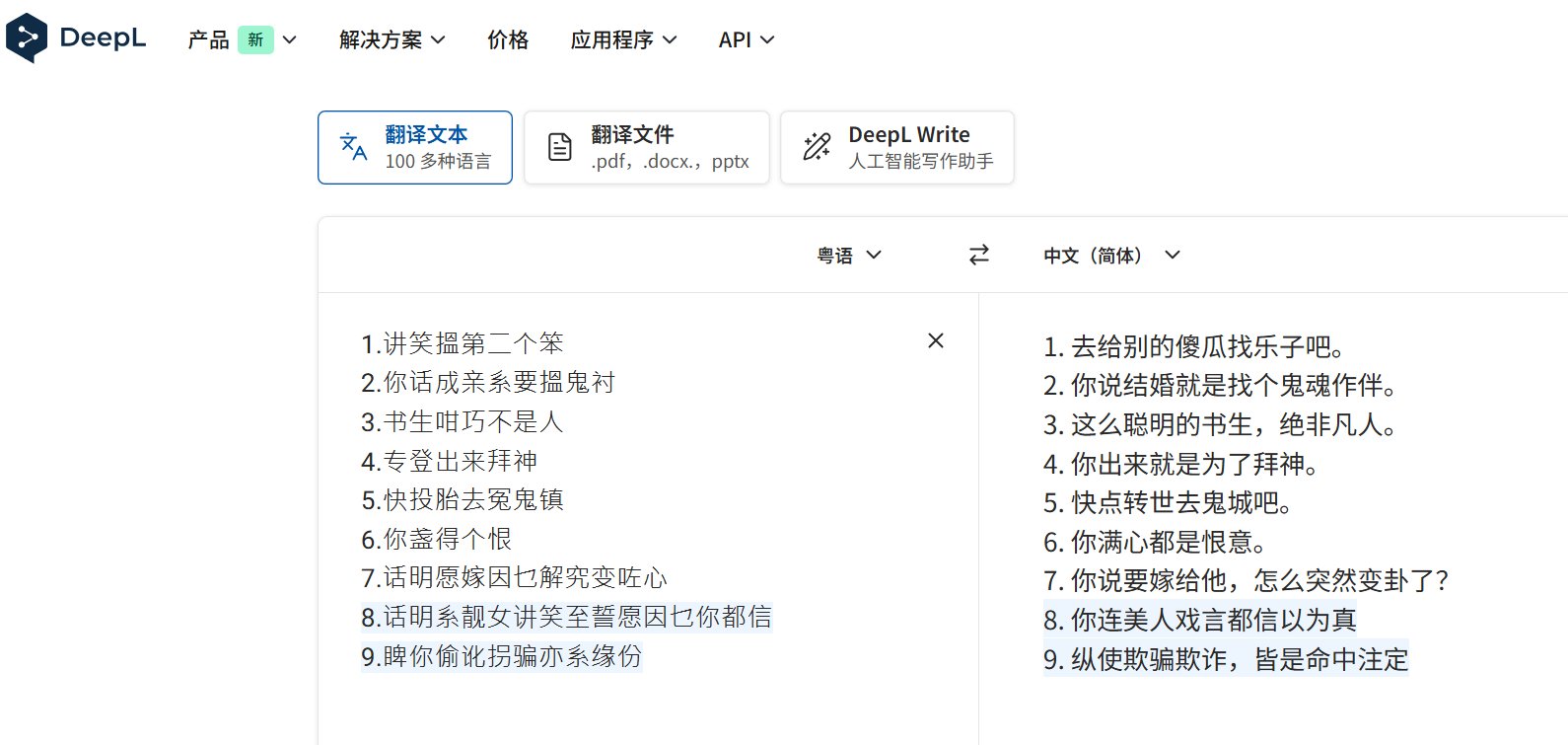This screenshot has height=745, width=1568.
Task: Open the 粤语 source language dropdown
Action: (849, 255)
